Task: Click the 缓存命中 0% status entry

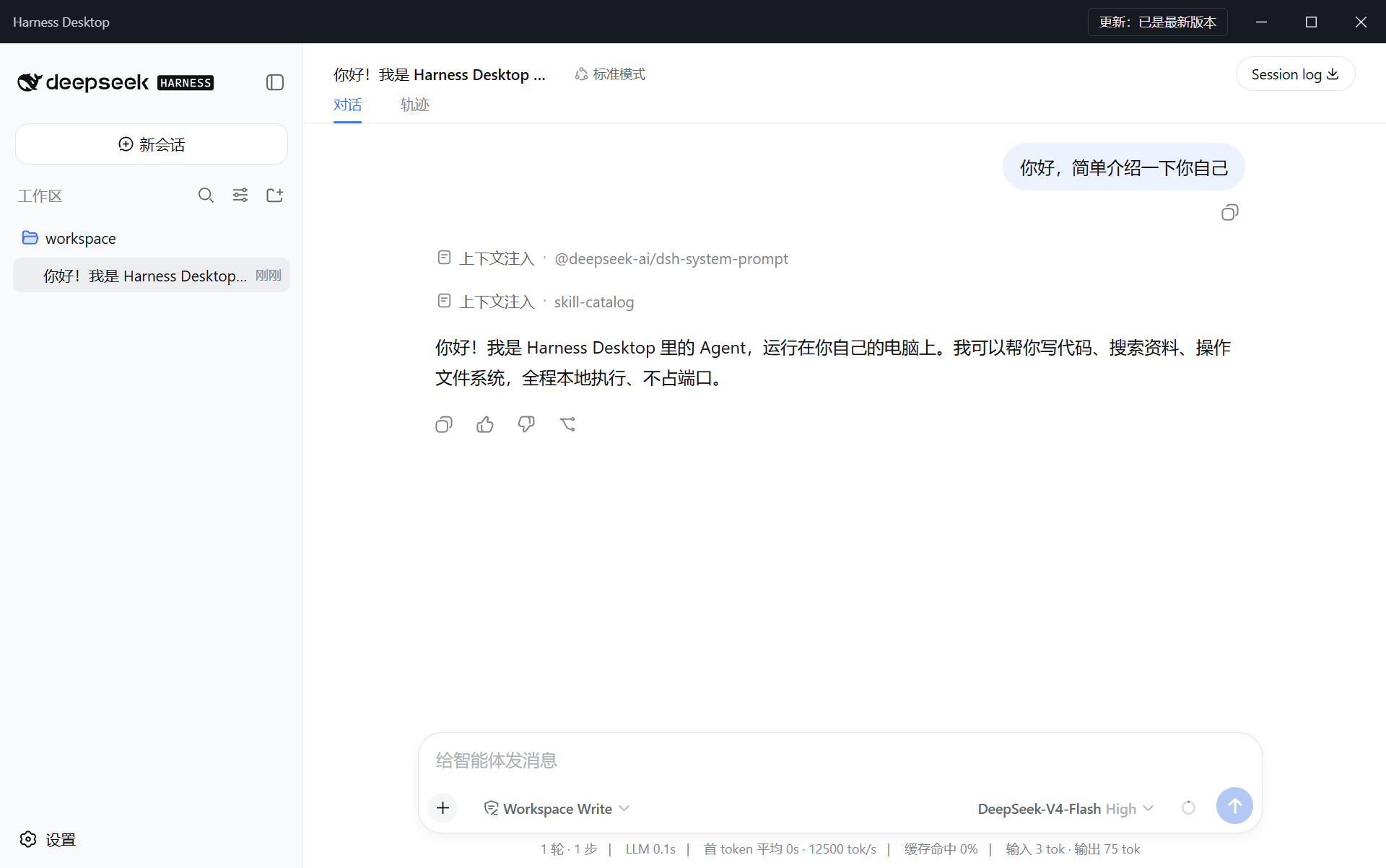Action: pos(941,849)
